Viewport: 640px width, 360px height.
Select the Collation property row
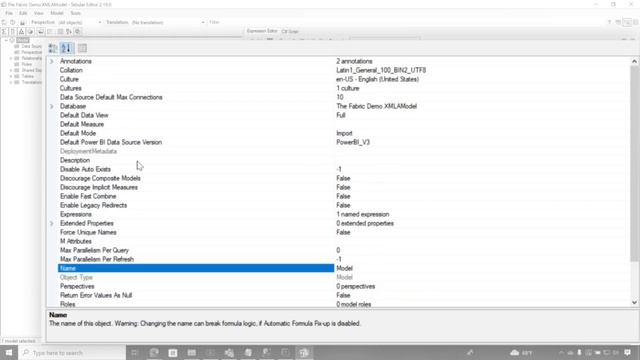(196, 70)
